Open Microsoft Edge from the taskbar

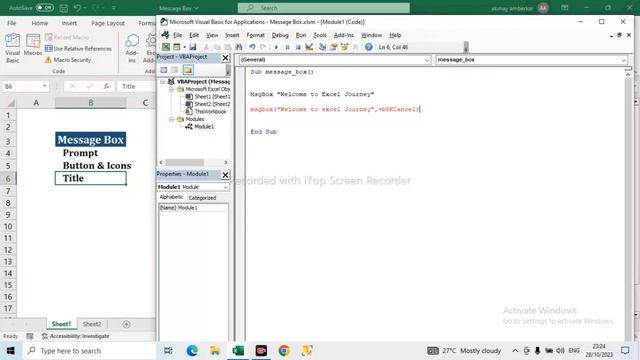click(192, 351)
